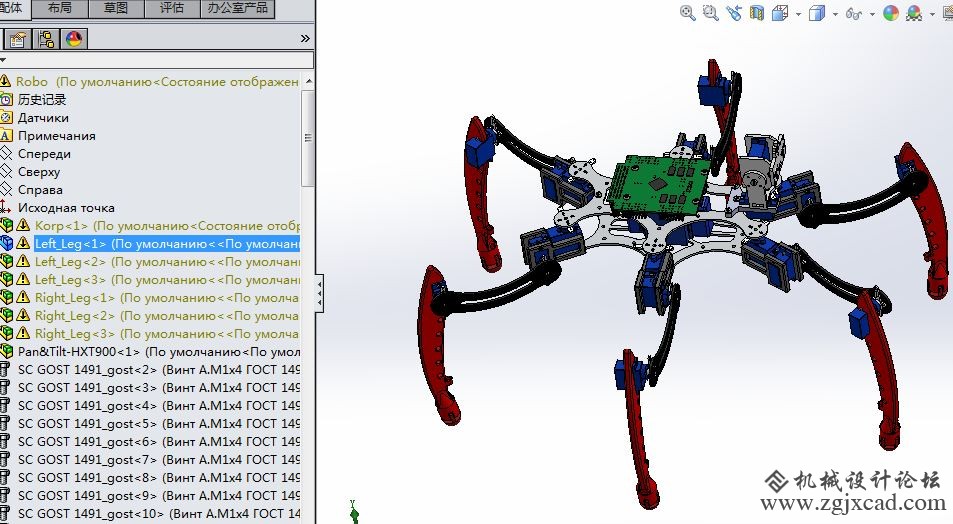Select the Исходная точка origin item
The image size is (953, 524).
tap(66, 208)
